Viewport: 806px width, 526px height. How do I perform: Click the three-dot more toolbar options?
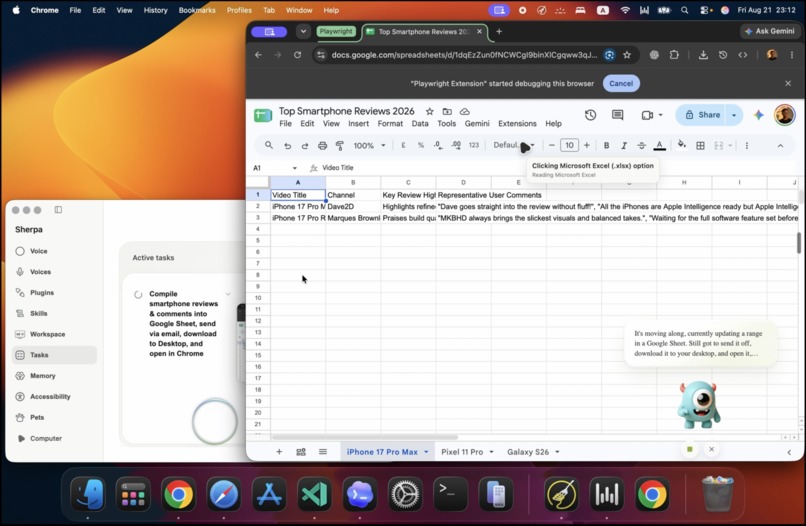(747, 146)
